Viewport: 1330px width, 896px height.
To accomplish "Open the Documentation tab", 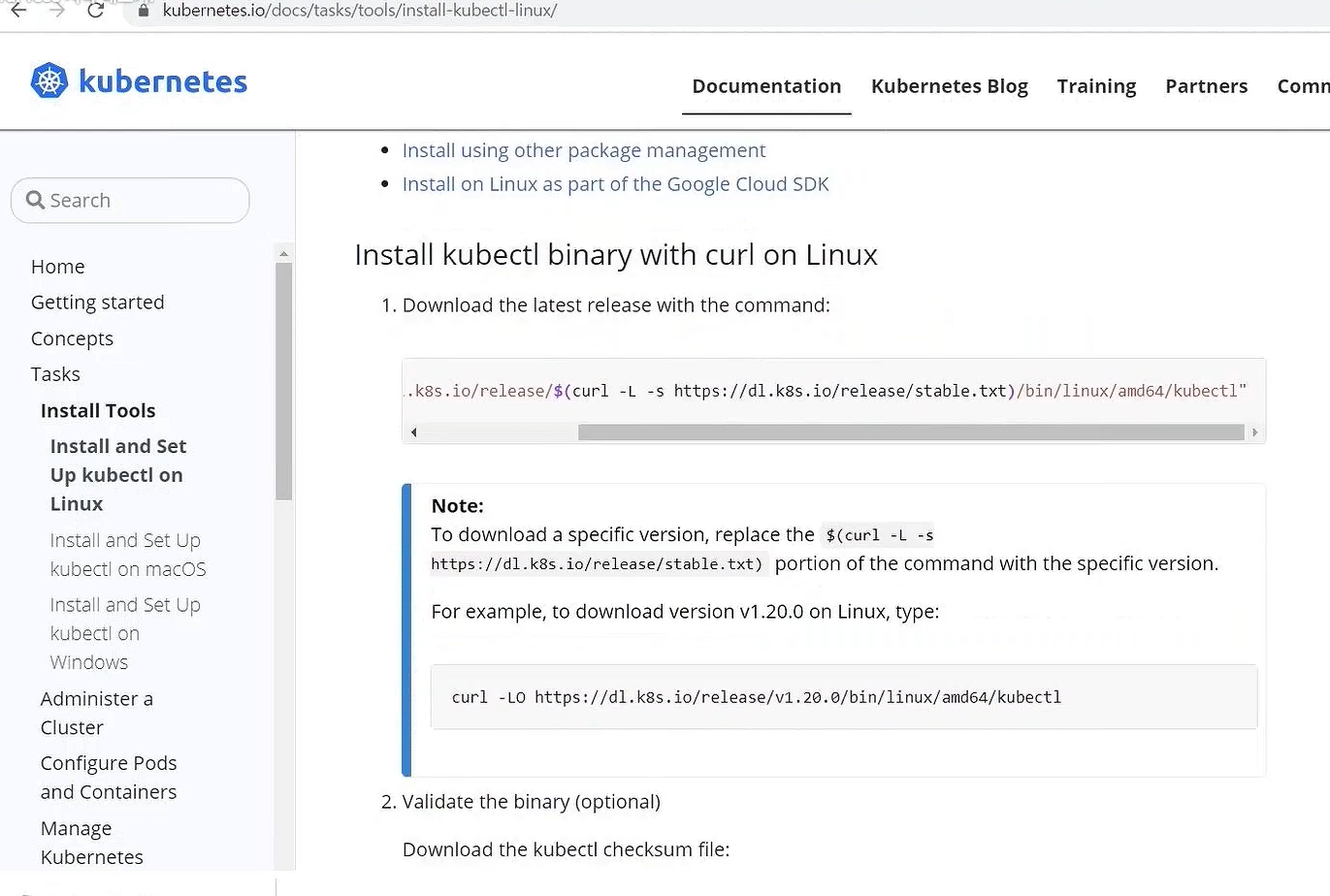I will pyautogui.click(x=766, y=86).
